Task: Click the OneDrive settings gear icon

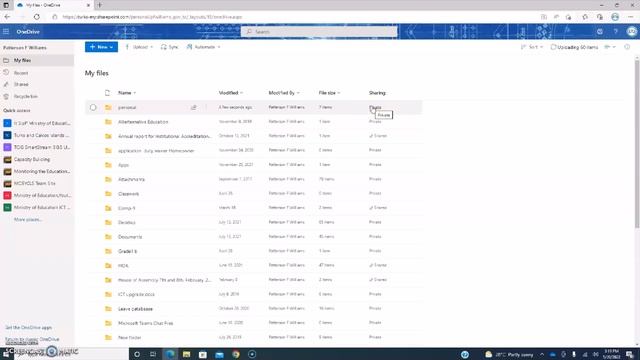Action: click(600, 31)
